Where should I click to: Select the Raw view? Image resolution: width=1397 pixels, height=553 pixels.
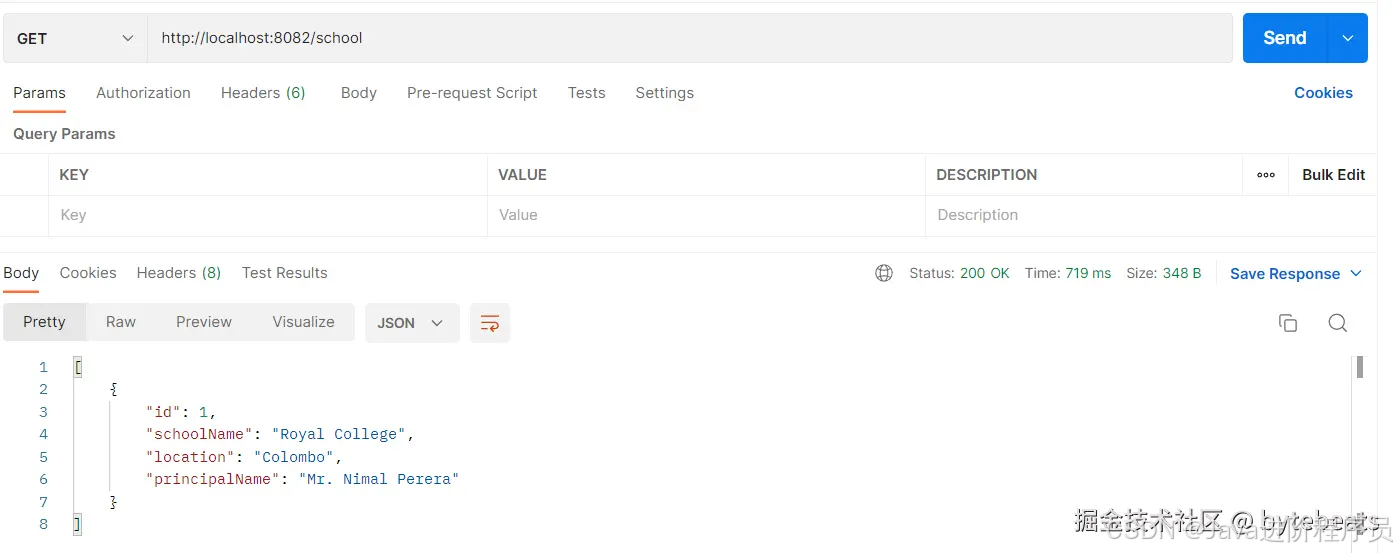(x=121, y=322)
